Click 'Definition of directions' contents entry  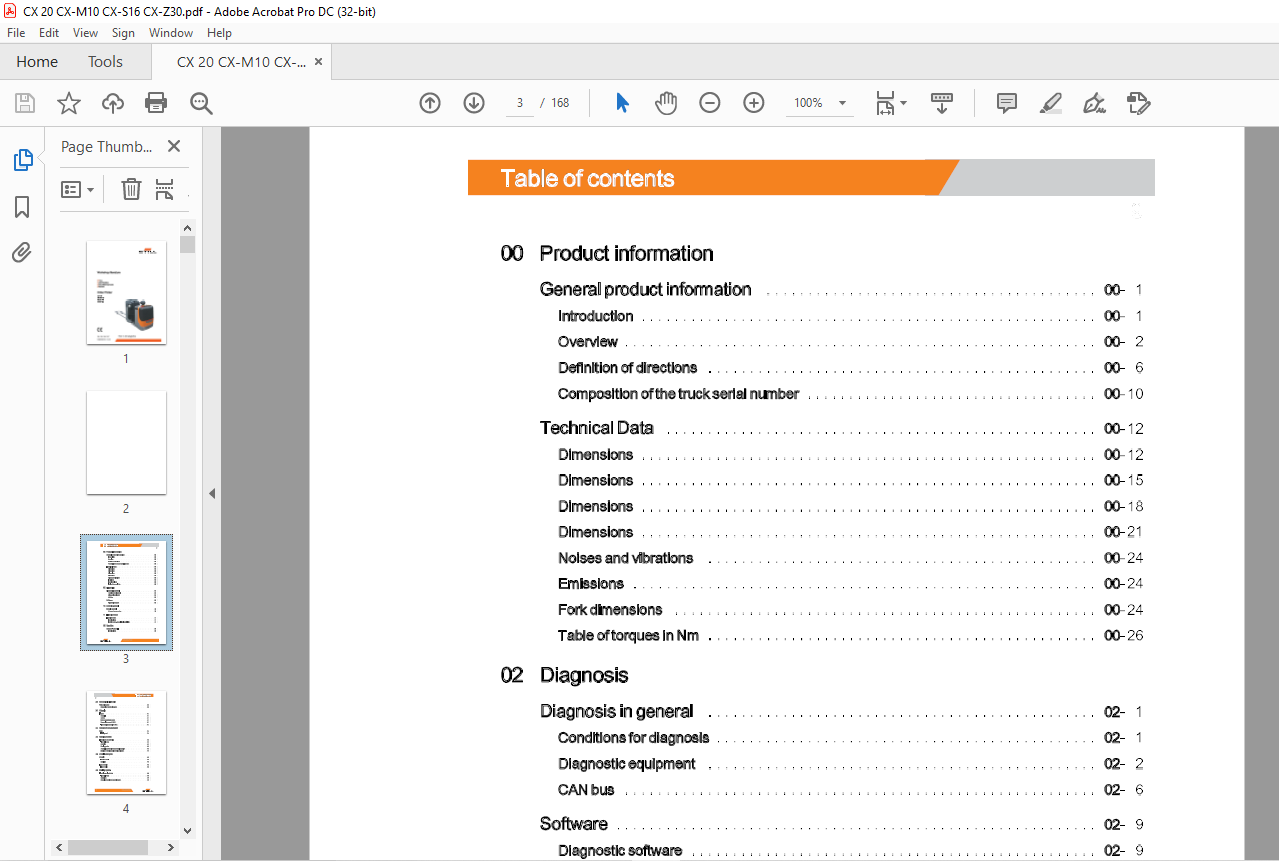pyautogui.click(x=627, y=368)
